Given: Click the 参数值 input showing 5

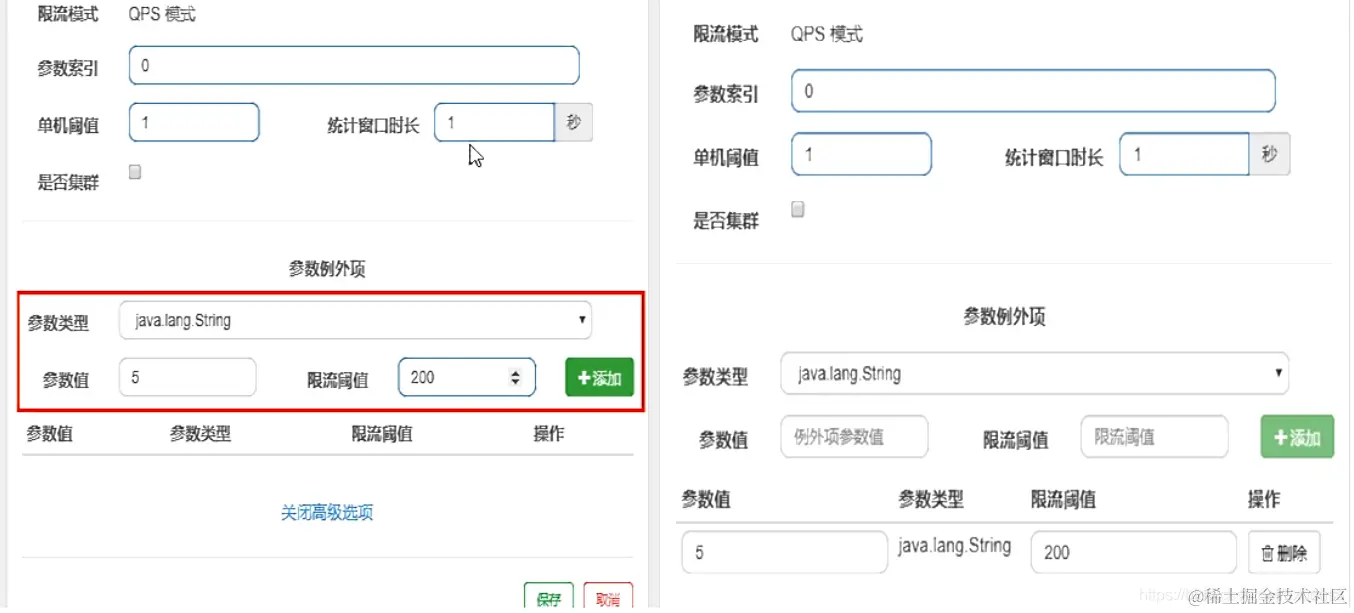Looking at the screenshot, I should click(x=187, y=377).
